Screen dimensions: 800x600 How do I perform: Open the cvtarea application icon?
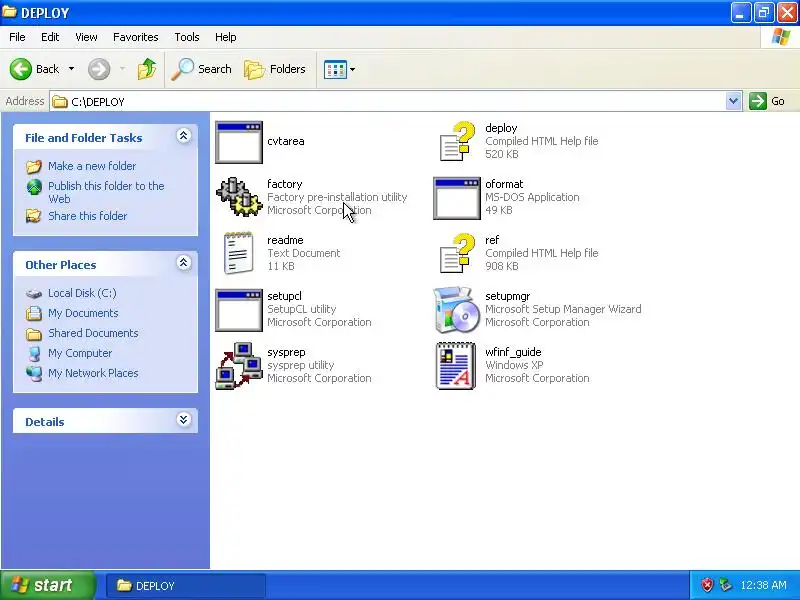point(239,142)
